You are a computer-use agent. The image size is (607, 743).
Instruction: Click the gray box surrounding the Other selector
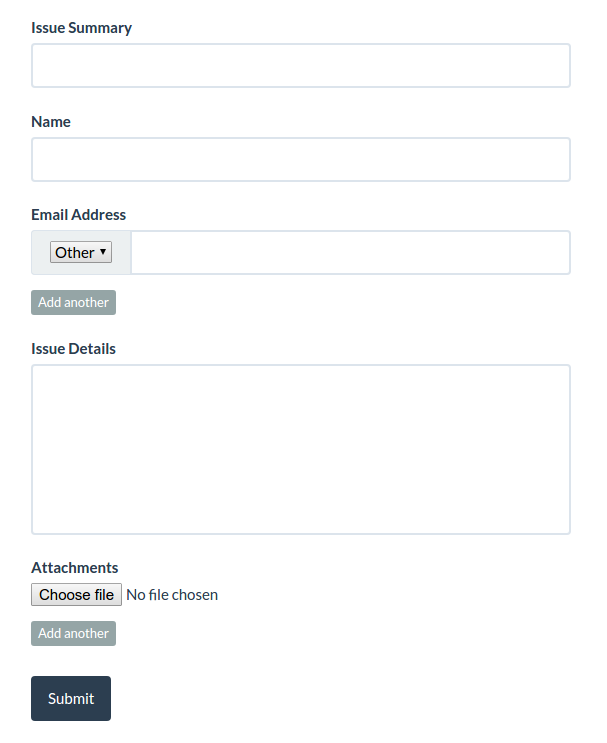click(x=81, y=253)
